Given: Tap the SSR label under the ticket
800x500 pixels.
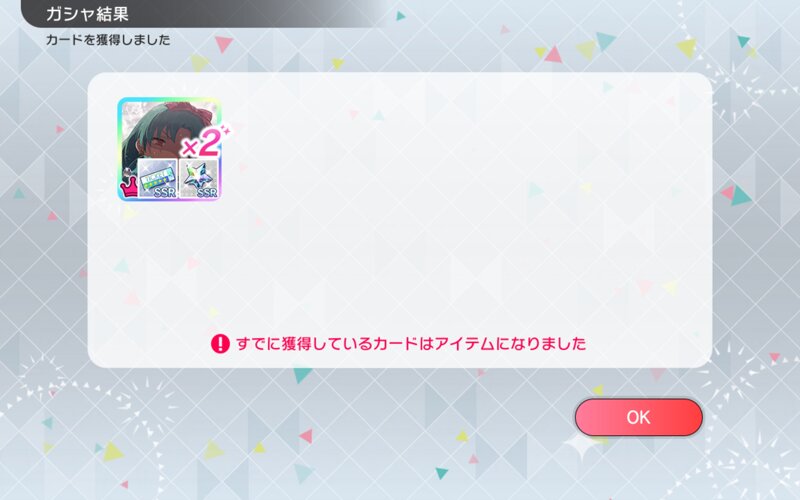Looking at the screenshot, I should click(164, 192).
